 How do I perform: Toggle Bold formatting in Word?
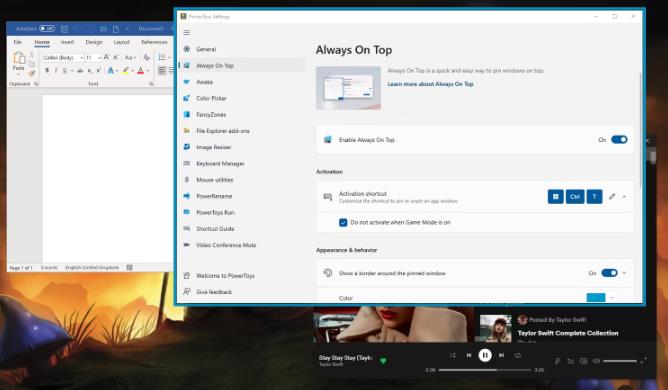tap(47, 71)
